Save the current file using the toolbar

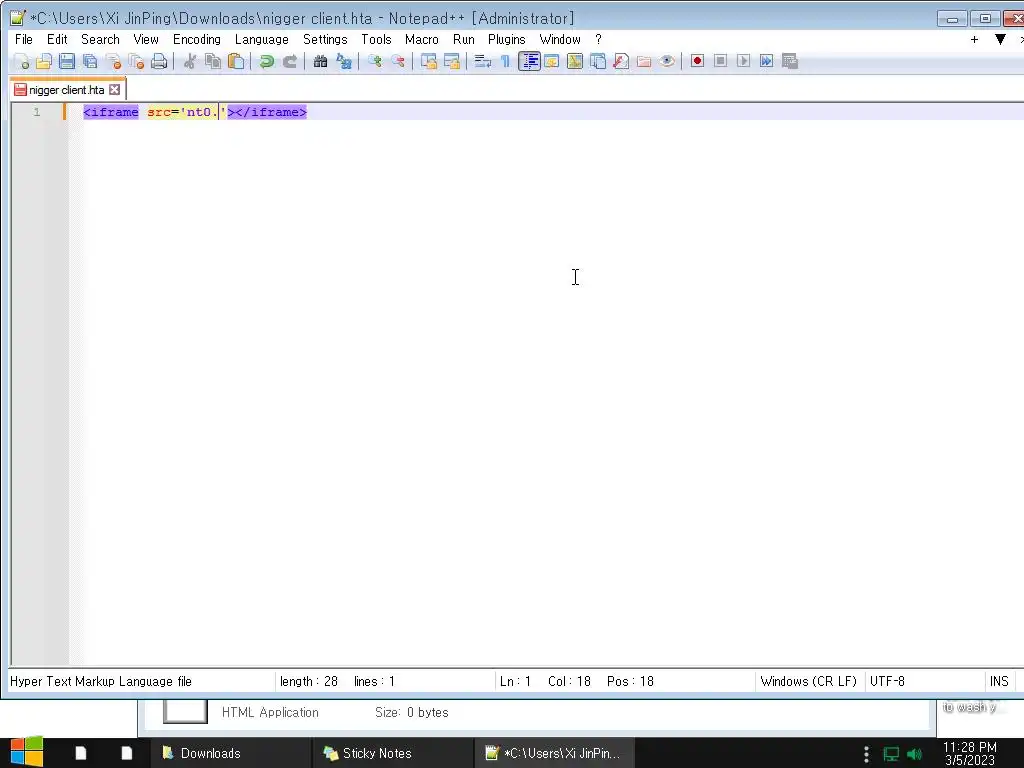pos(67,61)
